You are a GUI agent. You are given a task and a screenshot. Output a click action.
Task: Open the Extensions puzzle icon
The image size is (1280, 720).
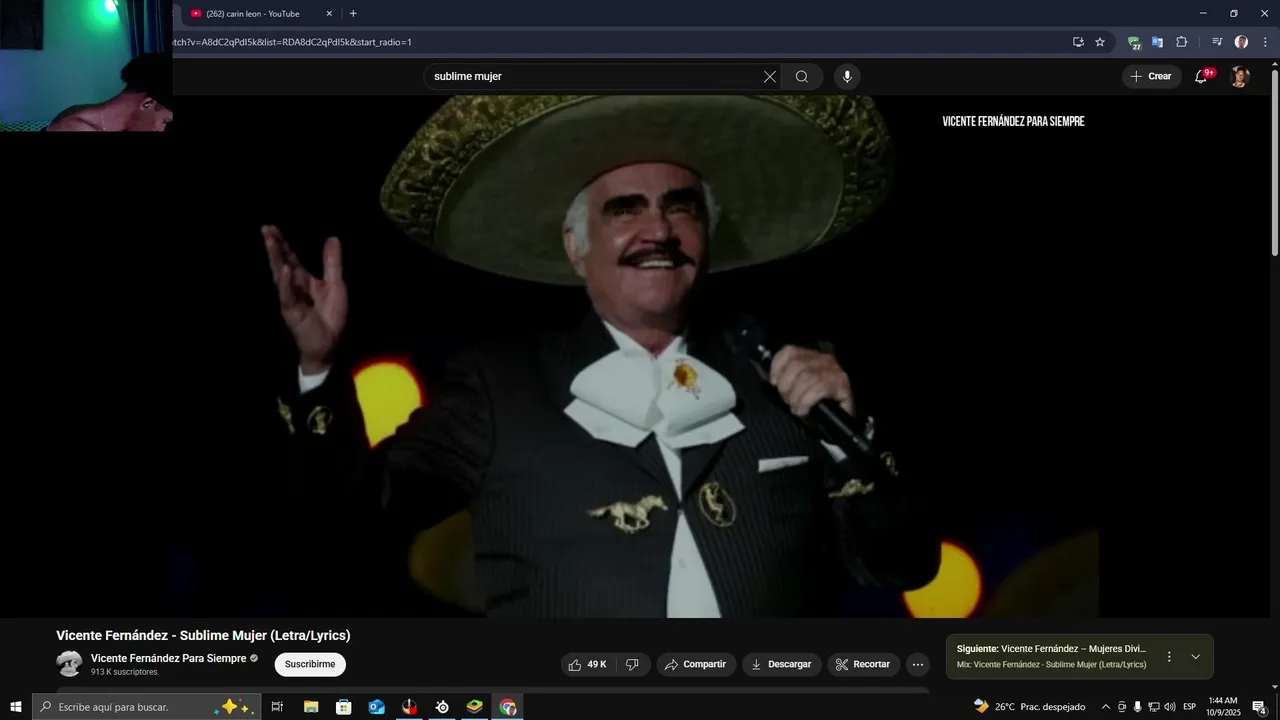[x=1181, y=42]
